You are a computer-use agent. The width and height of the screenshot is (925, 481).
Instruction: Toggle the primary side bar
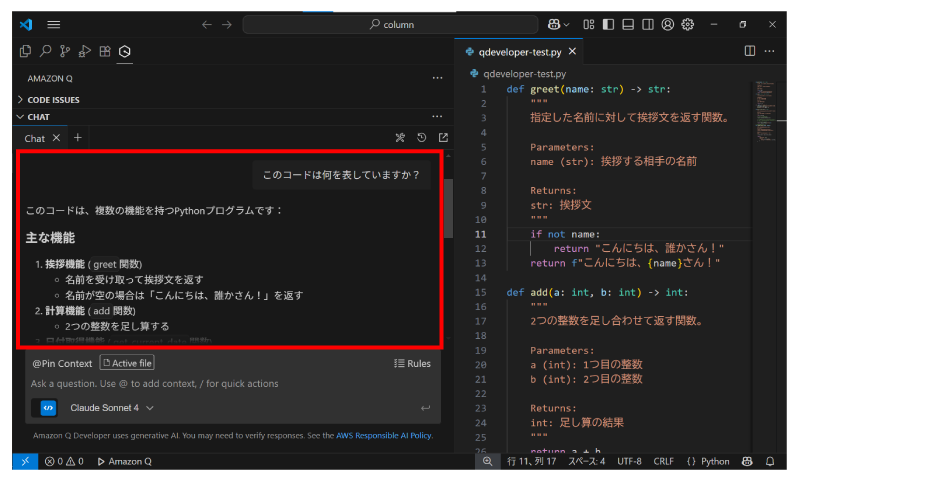608,24
